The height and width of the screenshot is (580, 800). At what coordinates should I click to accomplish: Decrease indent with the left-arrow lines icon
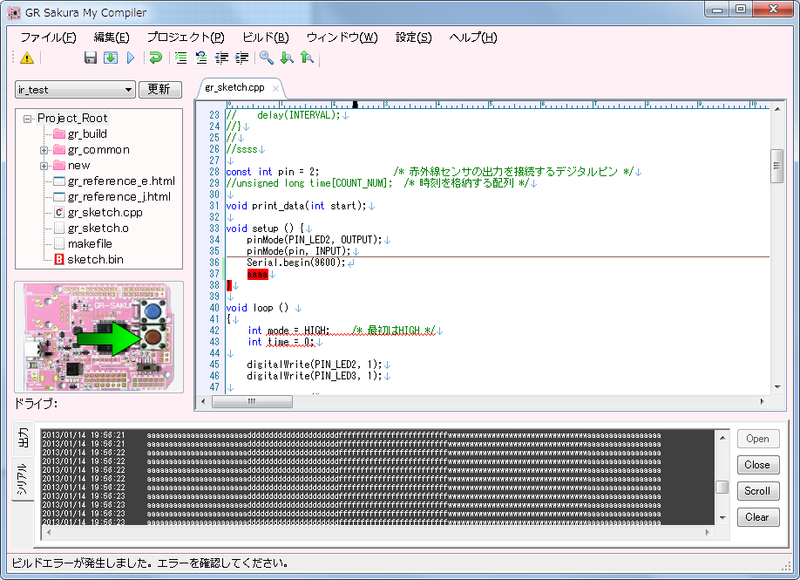221,58
